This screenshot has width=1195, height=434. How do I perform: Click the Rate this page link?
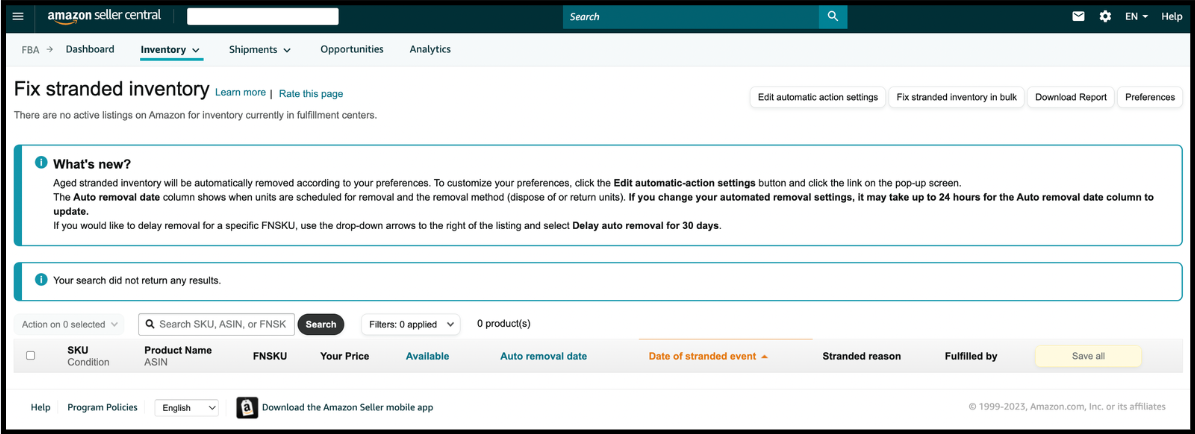coord(311,94)
